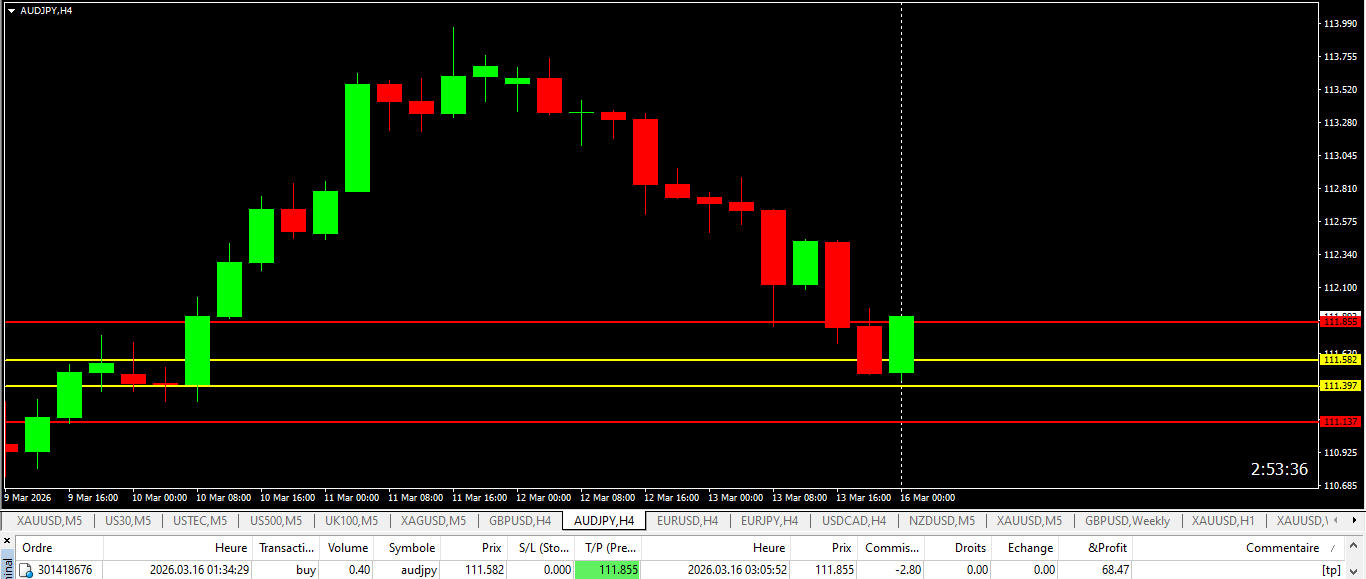The height and width of the screenshot is (579, 1366).
Task: Select the USDCAD,H4 chart tab
Action: pos(854,521)
